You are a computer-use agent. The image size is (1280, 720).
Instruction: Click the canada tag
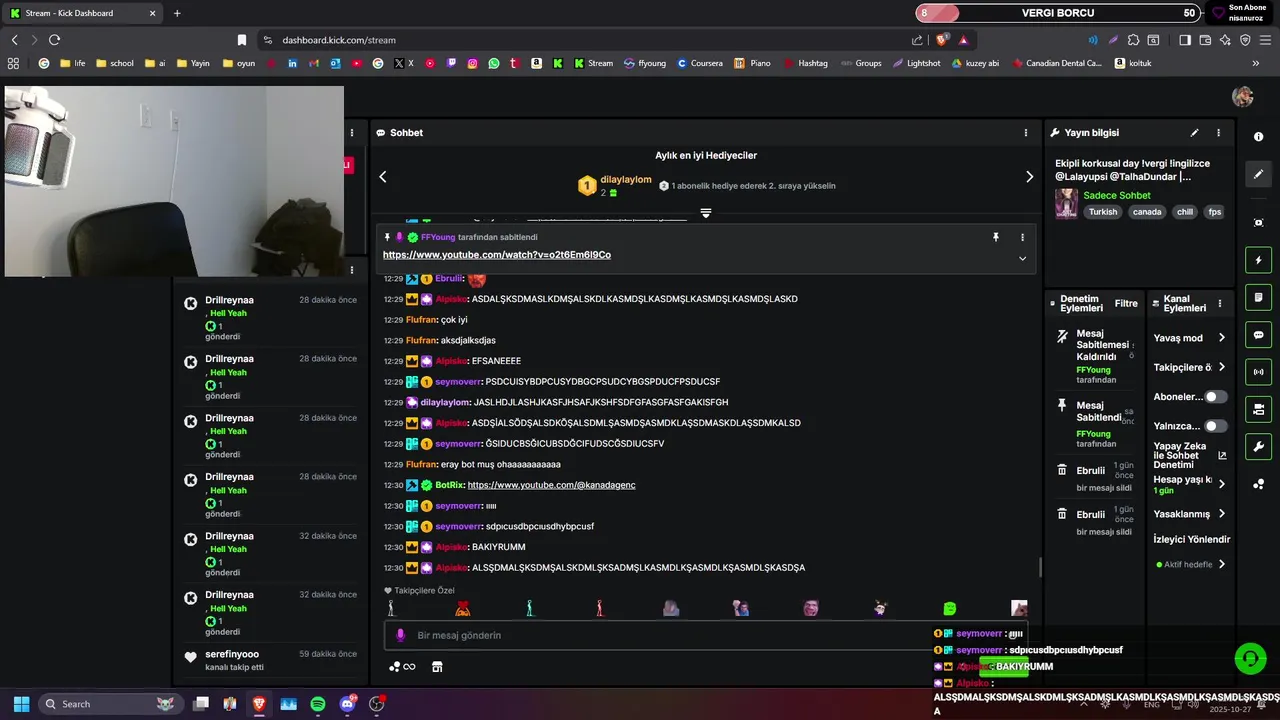pyautogui.click(x=1146, y=212)
